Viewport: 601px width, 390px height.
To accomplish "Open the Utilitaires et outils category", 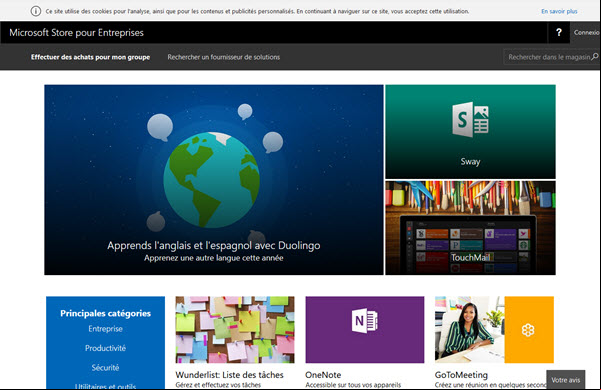I will (105, 386).
